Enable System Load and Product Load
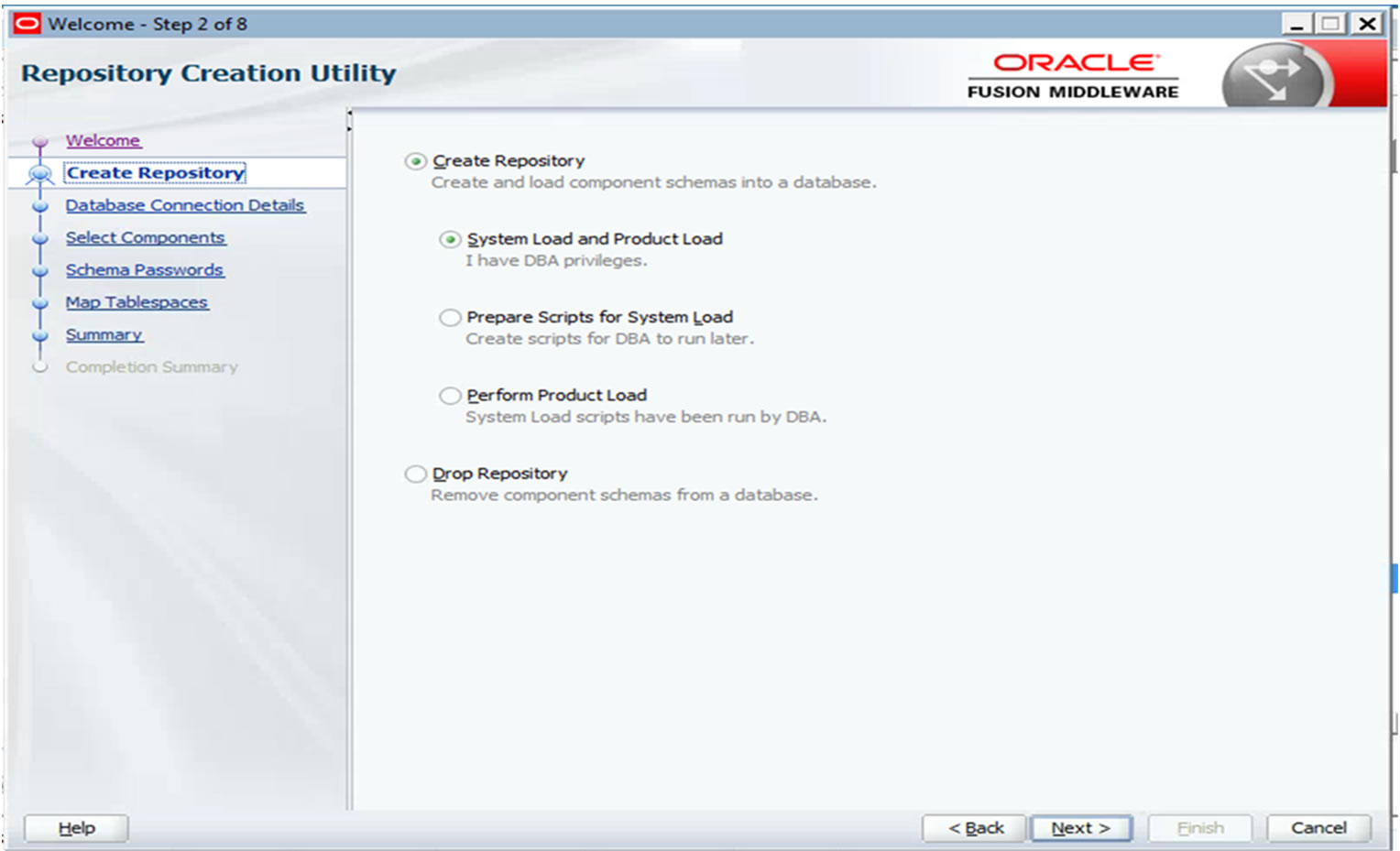The height and width of the screenshot is (851, 1400). tap(450, 239)
